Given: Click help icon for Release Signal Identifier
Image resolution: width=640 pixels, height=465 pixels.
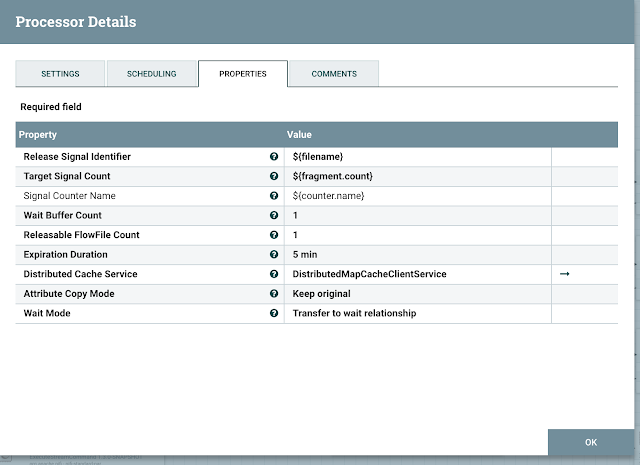Looking at the screenshot, I should [274, 156].
